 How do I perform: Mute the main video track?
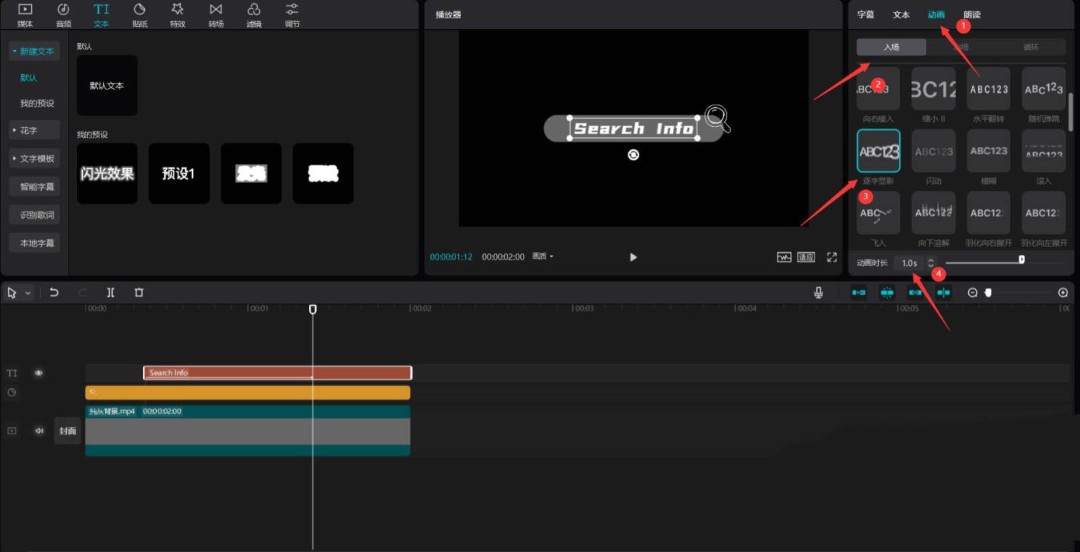[39, 431]
